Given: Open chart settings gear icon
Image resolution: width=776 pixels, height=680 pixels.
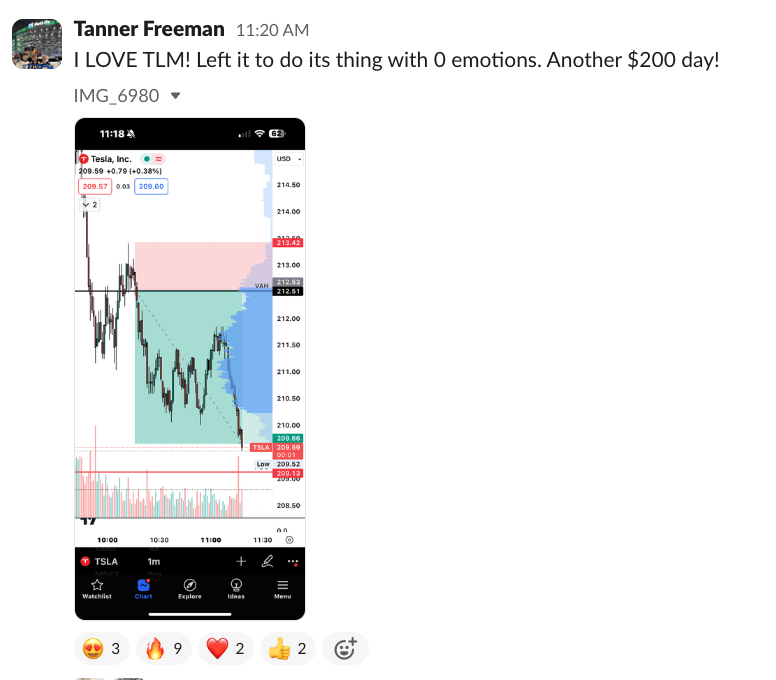Looking at the screenshot, I should (289, 539).
